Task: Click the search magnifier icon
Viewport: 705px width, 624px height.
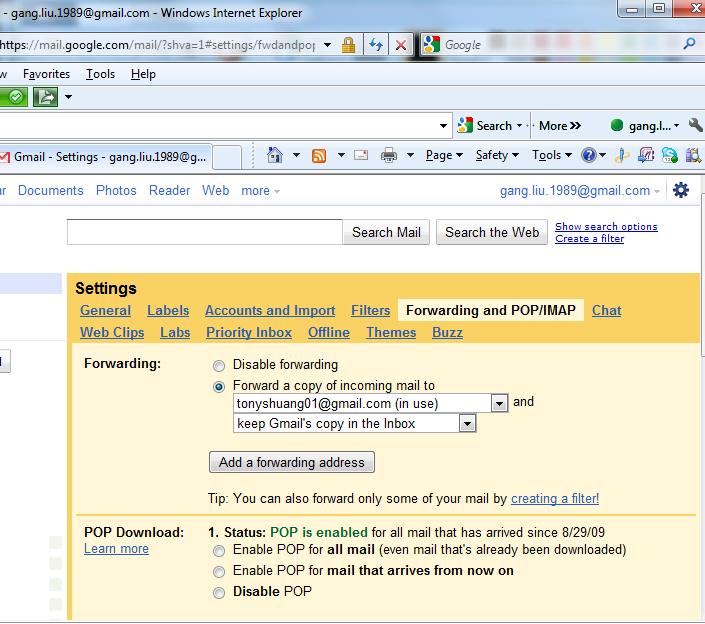Action: pos(689,44)
